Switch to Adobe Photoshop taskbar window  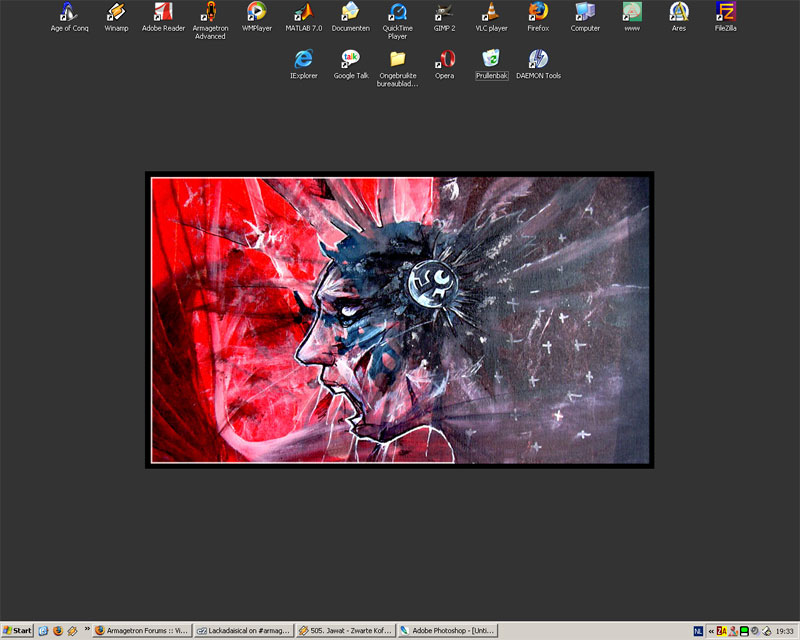tap(446, 631)
